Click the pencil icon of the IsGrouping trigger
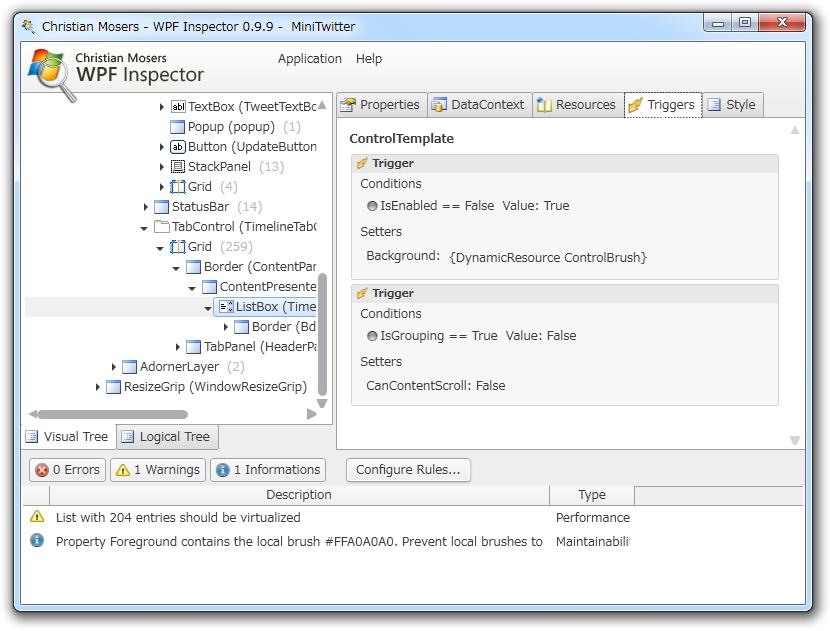This screenshot has height=631, width=830. pyautogui.click(x=362, y=293)
